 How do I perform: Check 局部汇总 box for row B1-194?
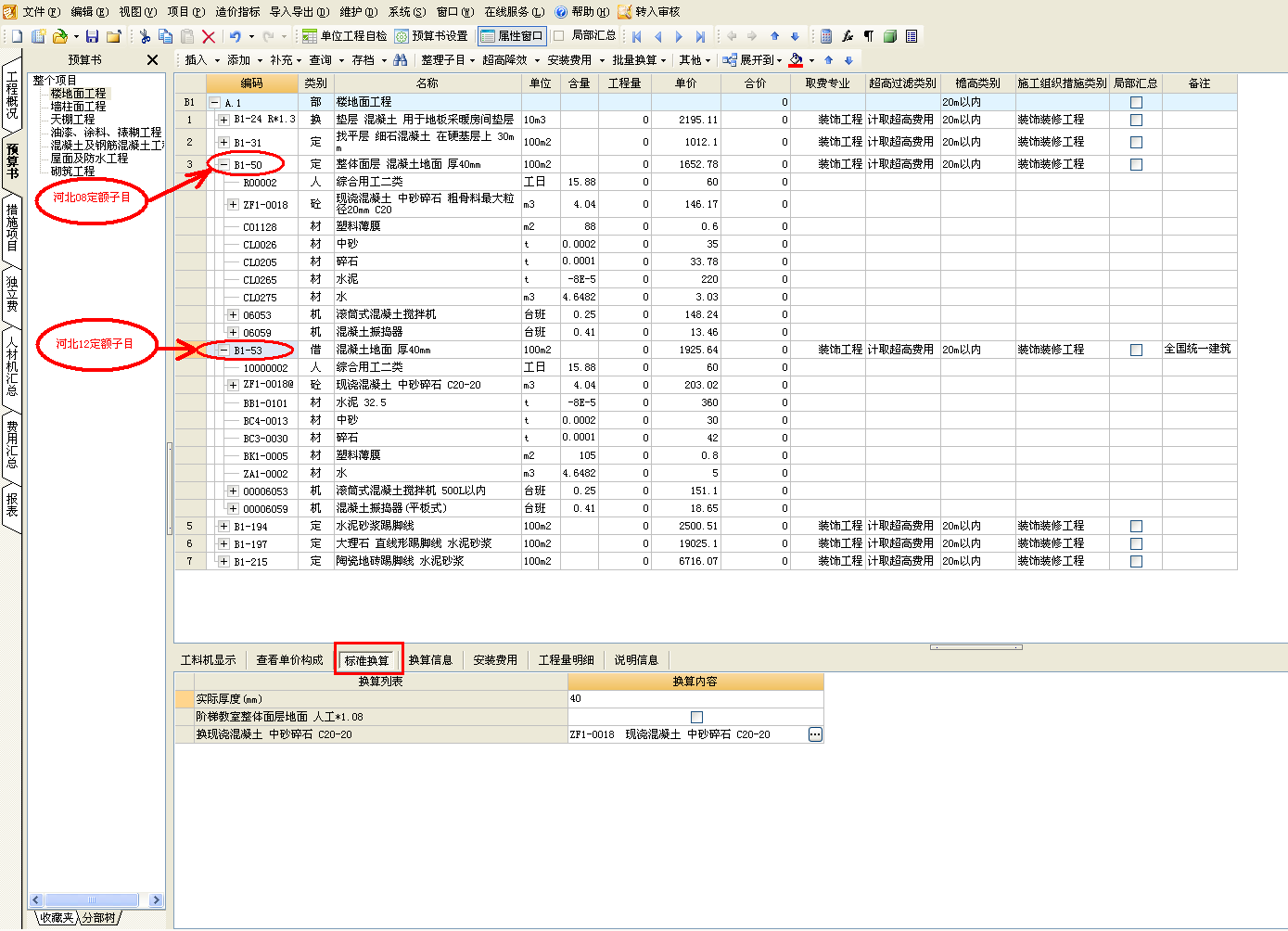1136,526
